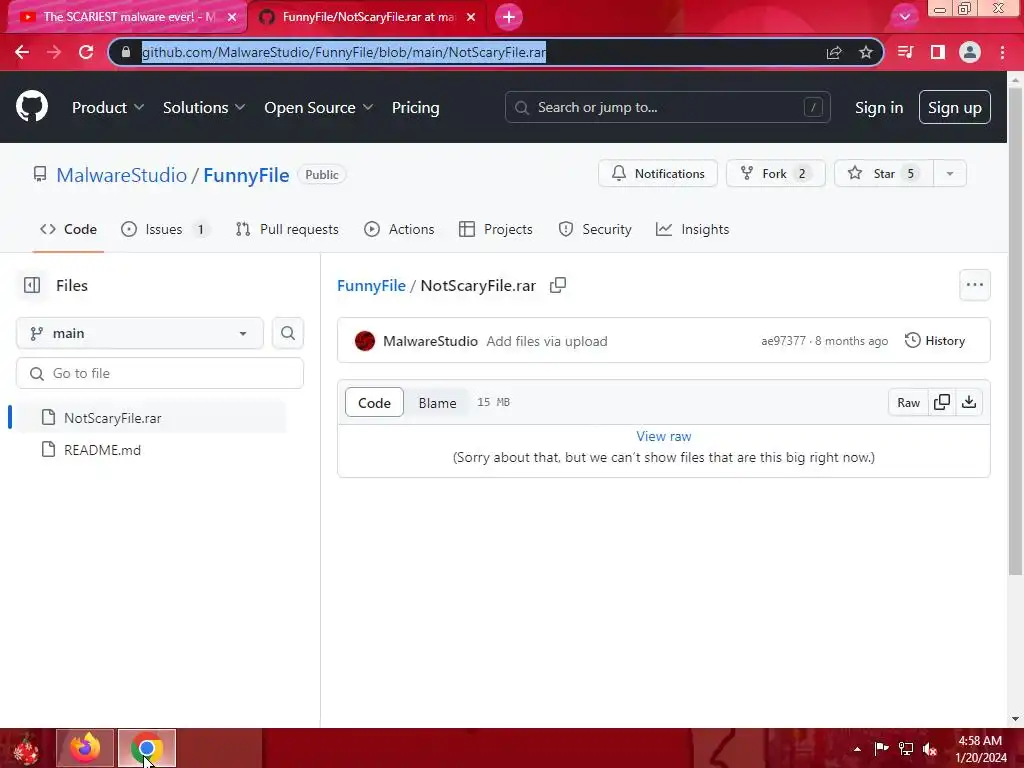Click the Sign up button

[x=955, y=107]
